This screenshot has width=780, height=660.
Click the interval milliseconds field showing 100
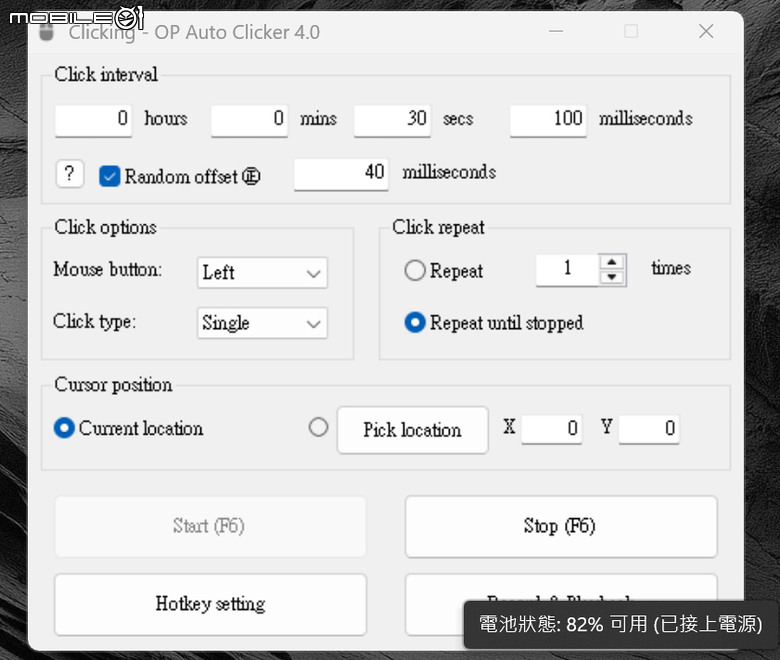(x=548, y=120)
